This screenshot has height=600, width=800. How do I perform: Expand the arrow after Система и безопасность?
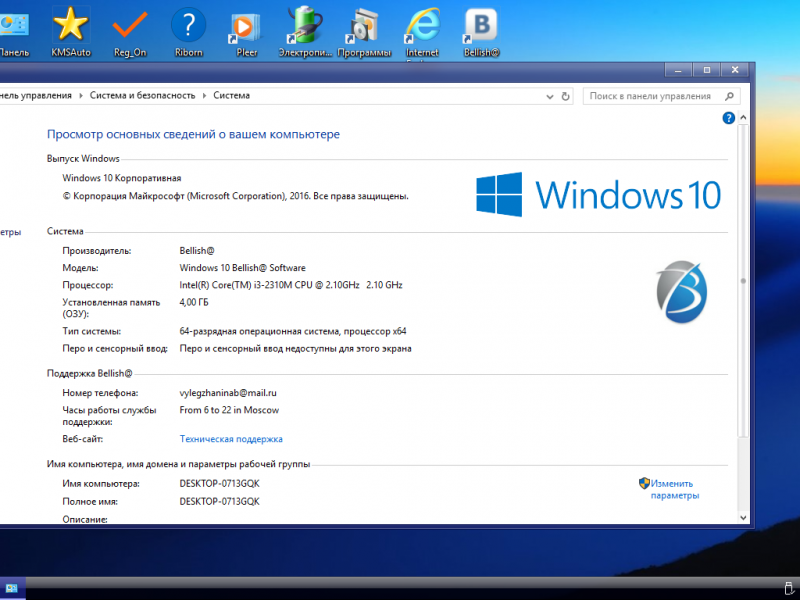(x=205, y=95)
